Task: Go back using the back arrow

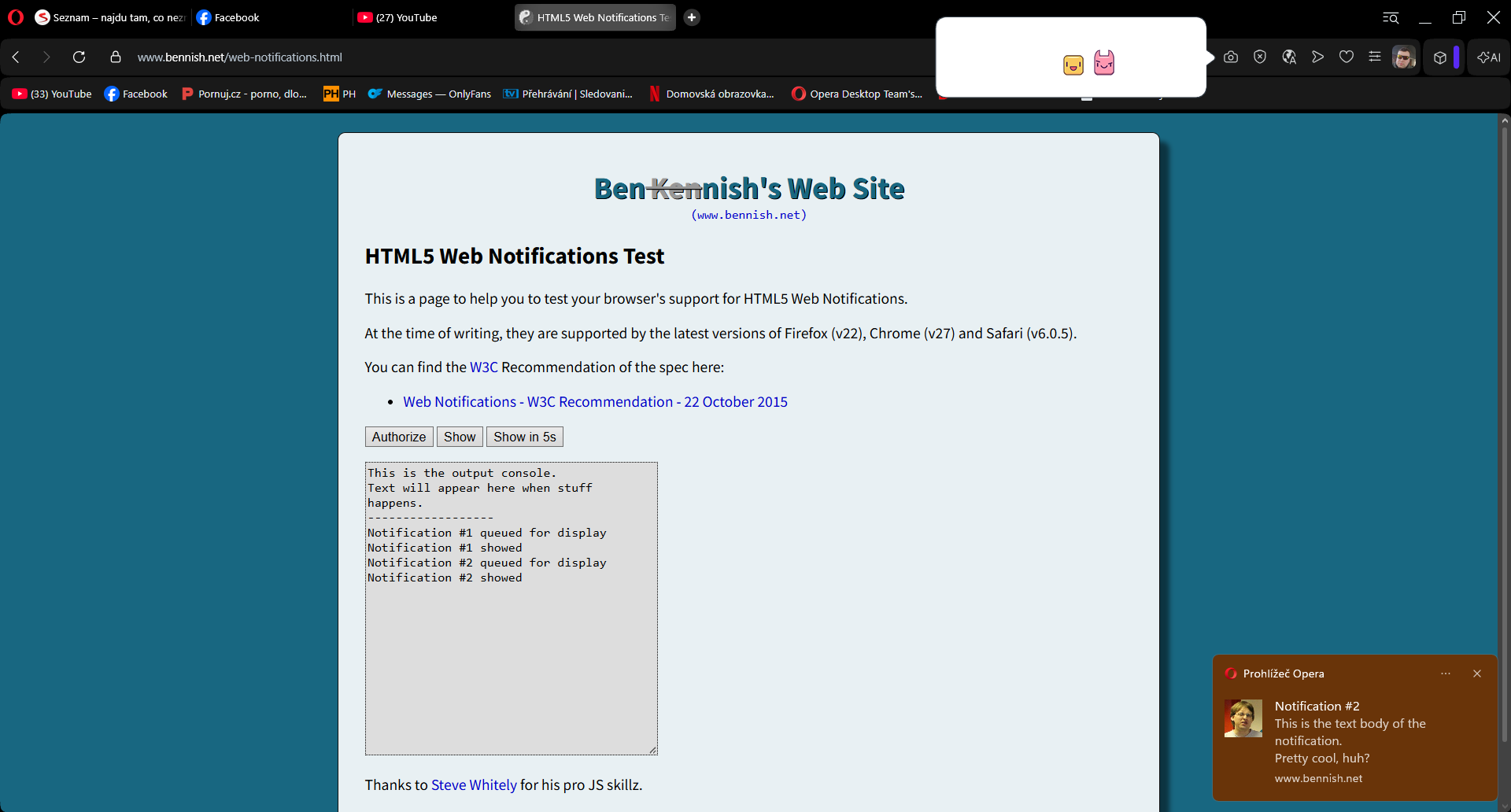Action: (x=16, y=57)
